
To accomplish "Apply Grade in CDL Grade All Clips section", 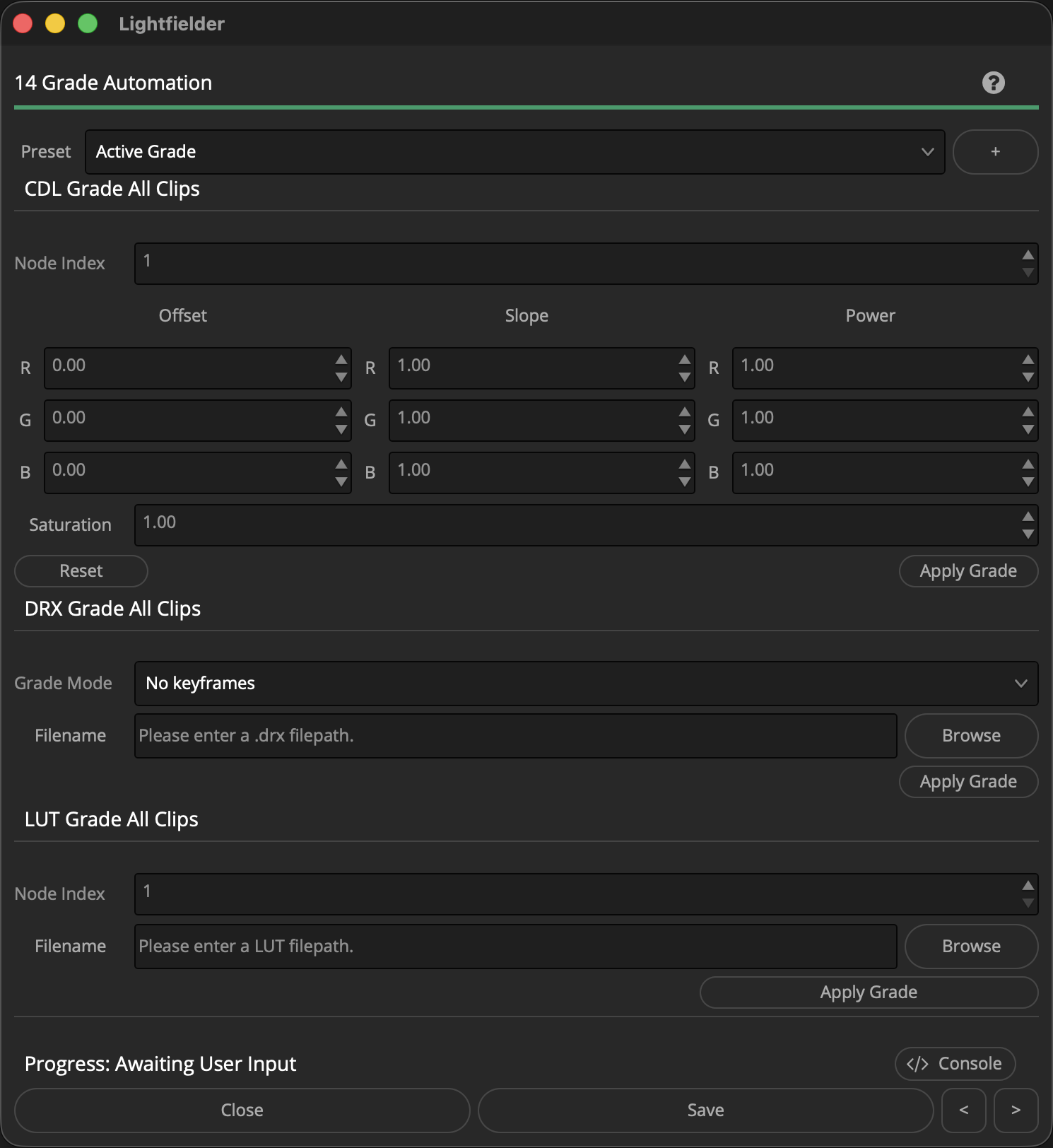I will pos(968,571).
